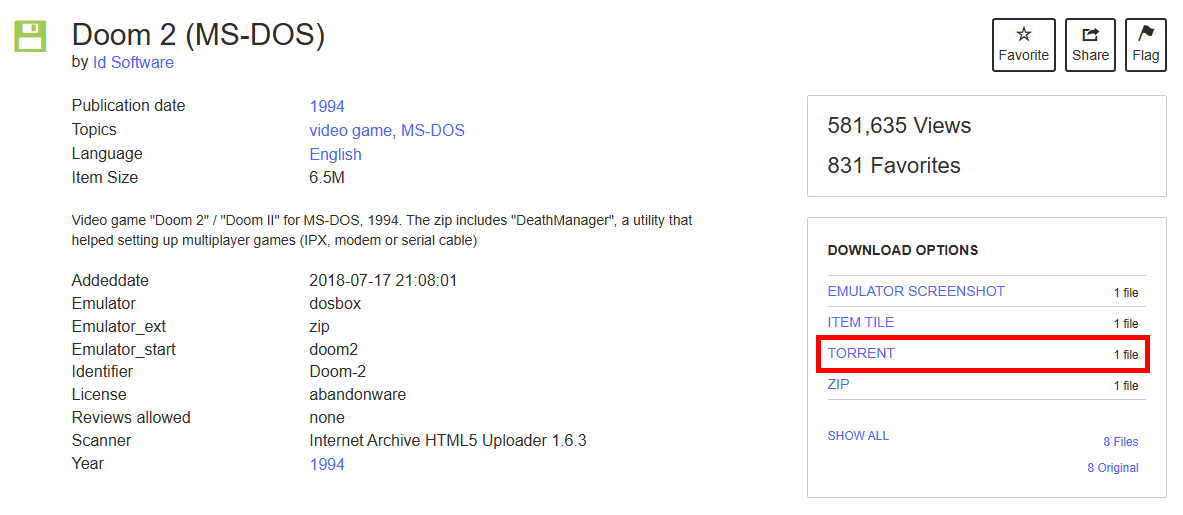Open the 8 Original files link
Screen dimensions: 1183x515
click(x=1112, y=468)
